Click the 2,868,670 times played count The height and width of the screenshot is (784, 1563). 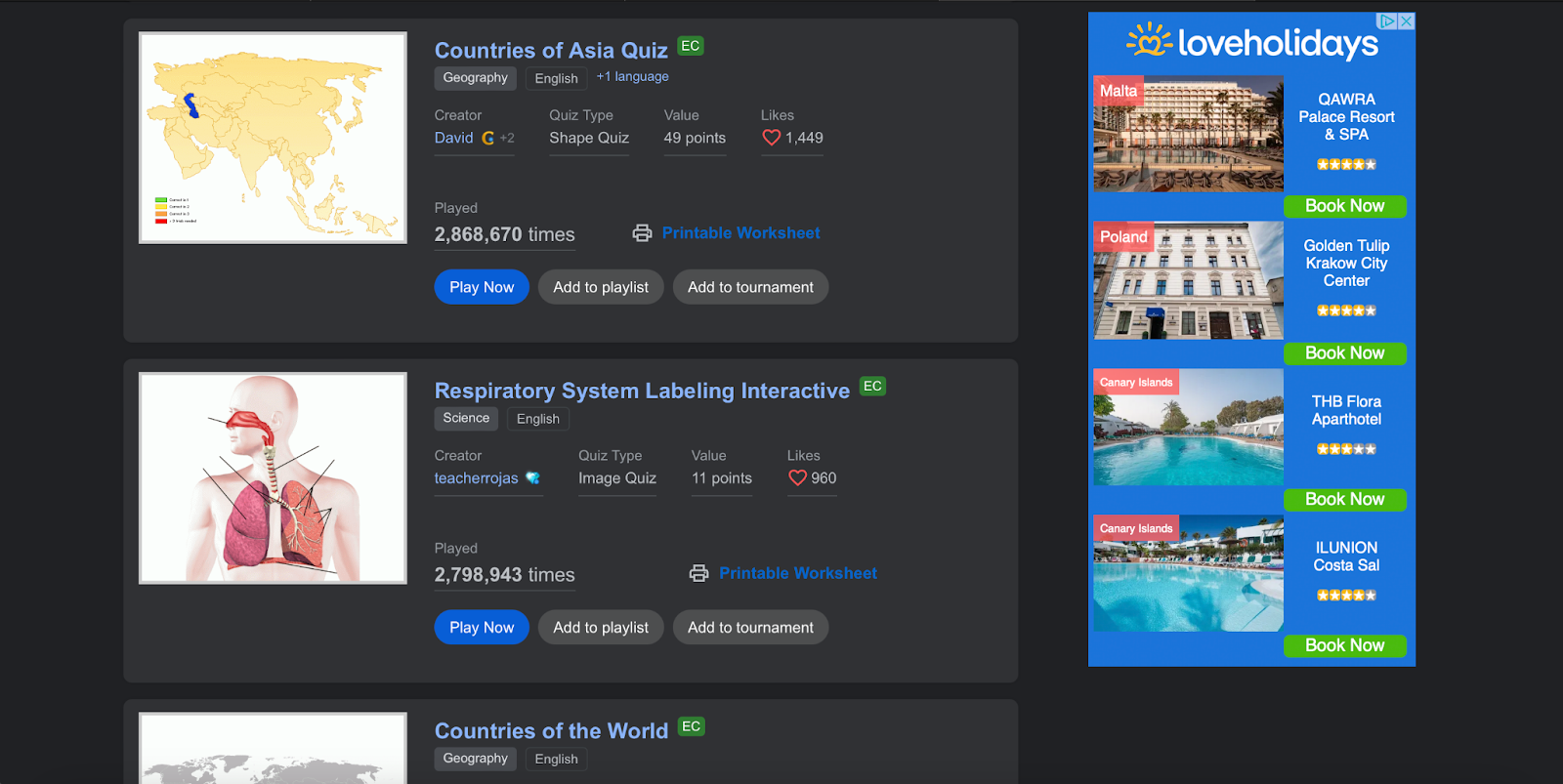[x=504, y=234]
